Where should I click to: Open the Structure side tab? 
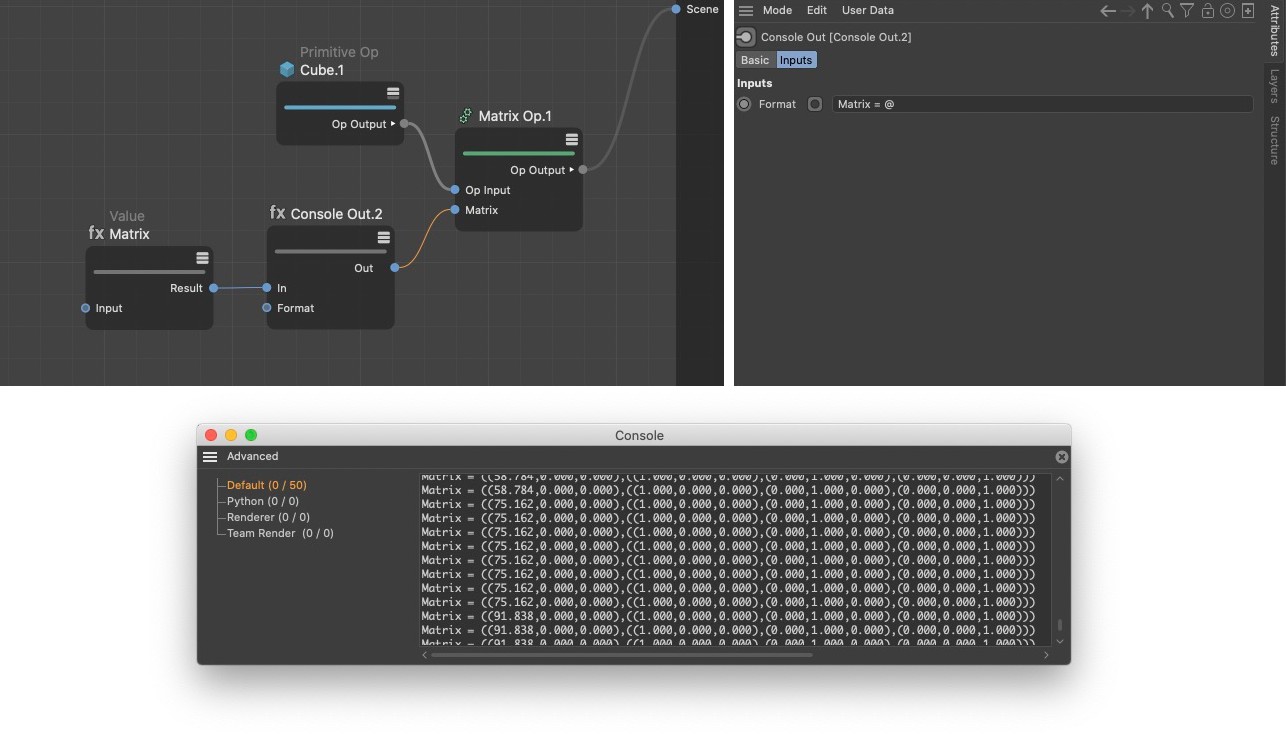pos(1274,140)
